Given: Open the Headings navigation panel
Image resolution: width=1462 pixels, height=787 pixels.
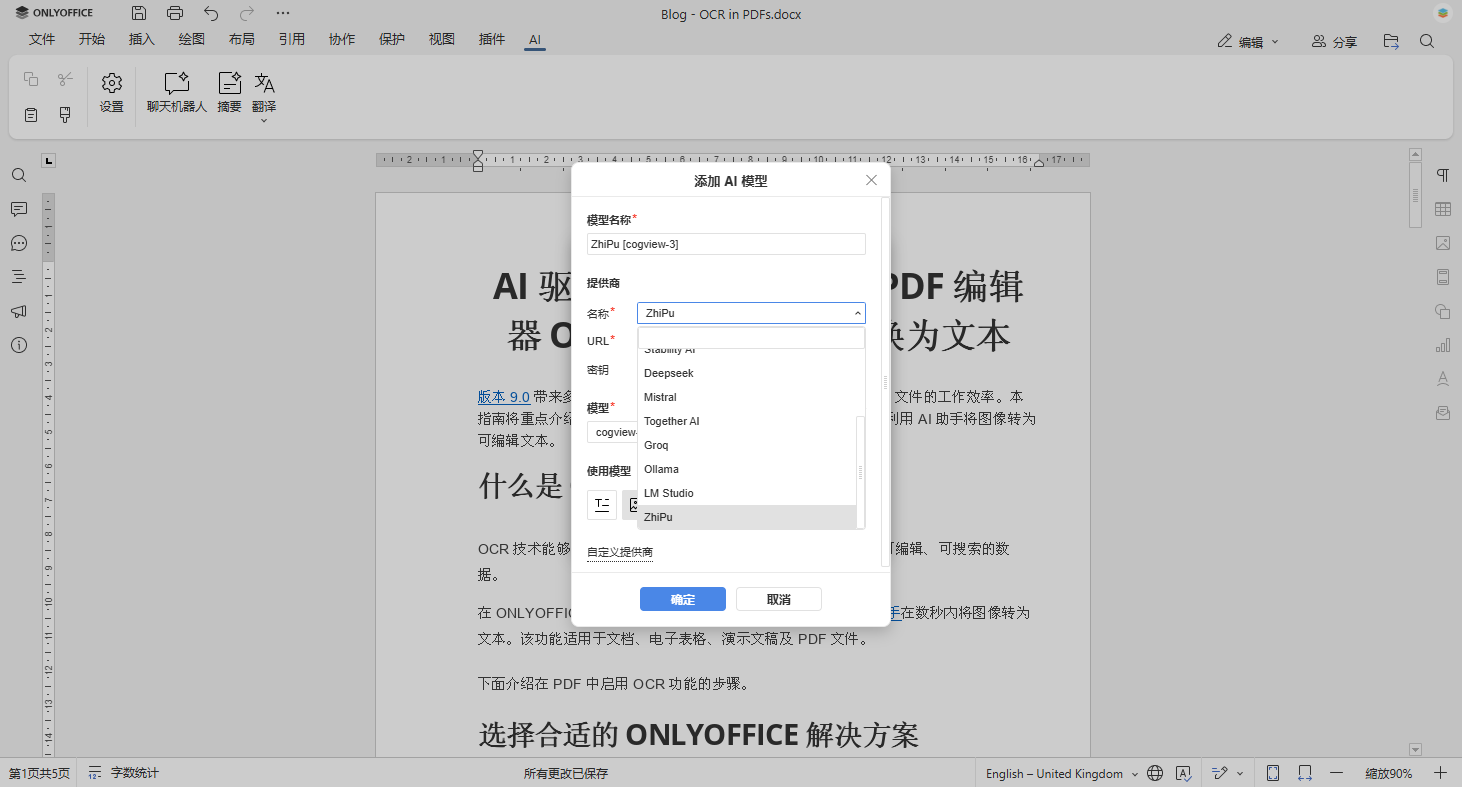Looking at the screenshot, I should pyautogui.click(x=18, y=277).
